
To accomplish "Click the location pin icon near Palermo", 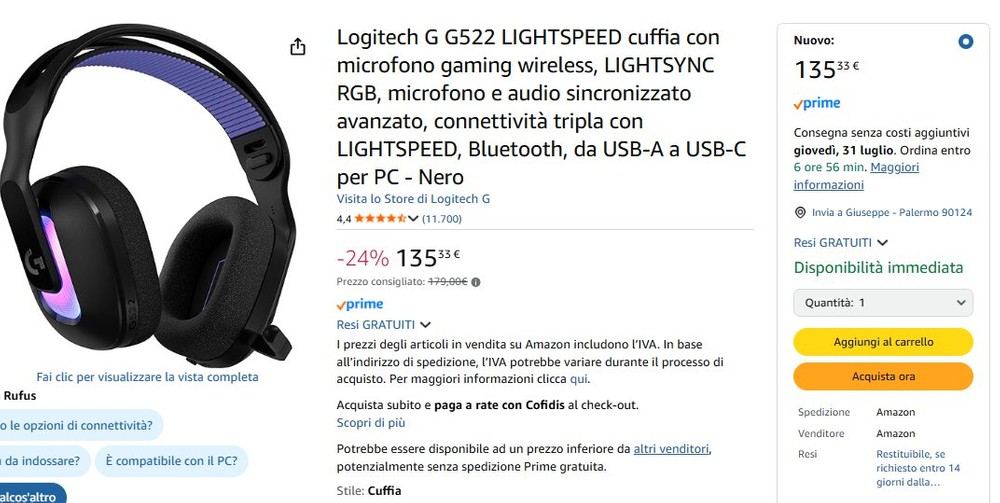I will point(800,212).
